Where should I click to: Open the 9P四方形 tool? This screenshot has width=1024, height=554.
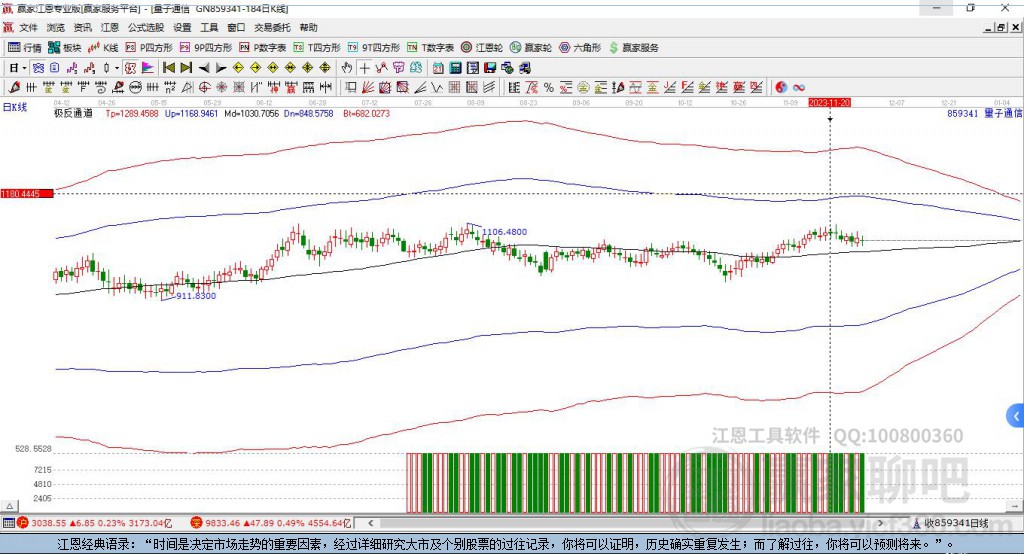point(206,48)
